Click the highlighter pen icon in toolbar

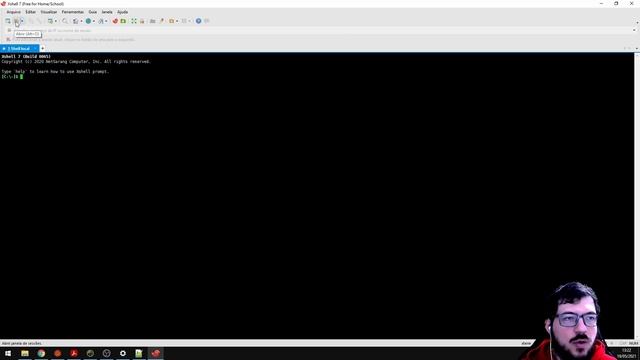[162, 21]
